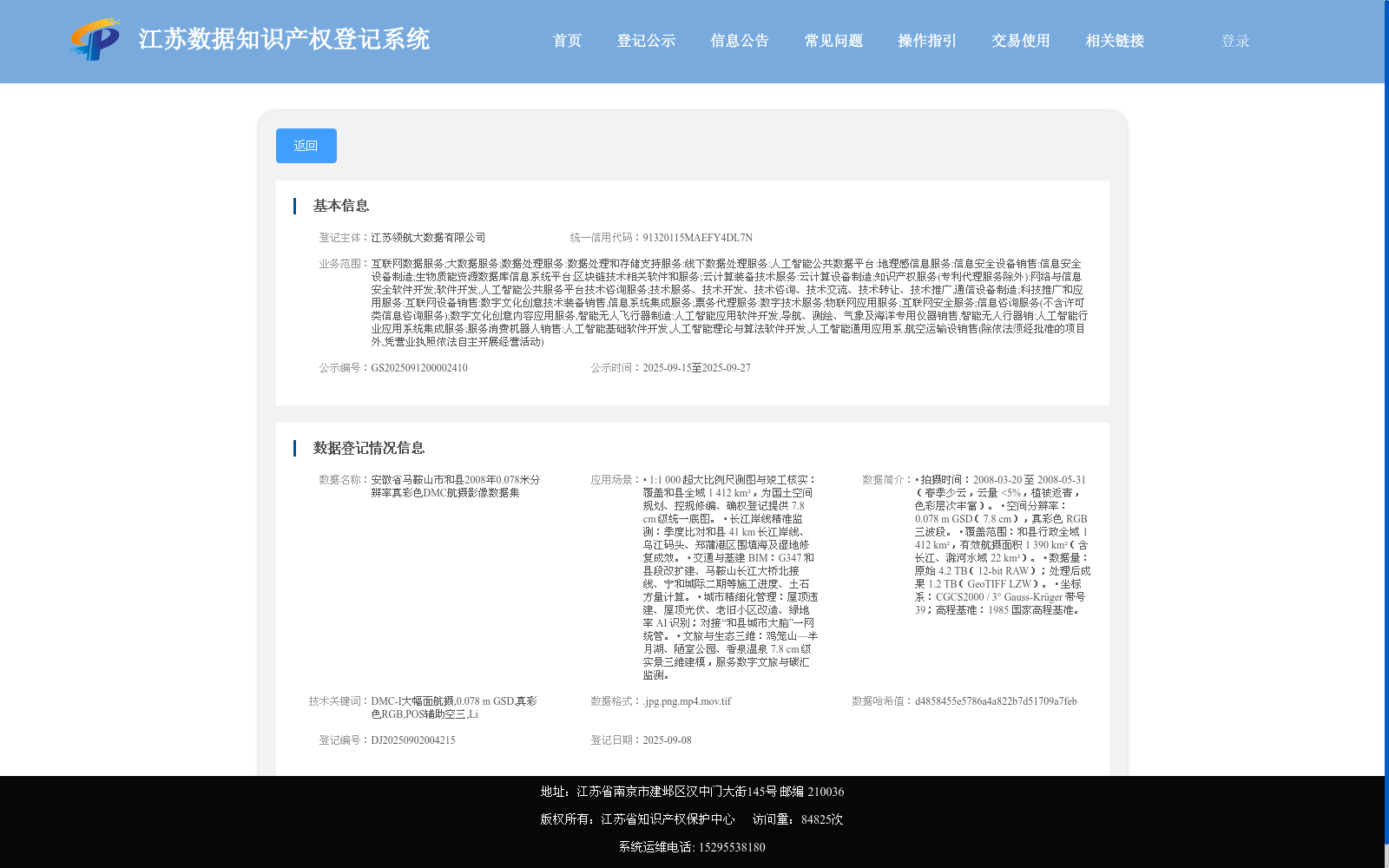Open the 操作指引 operation guide
1389x868 pixels.
[925, 41]
